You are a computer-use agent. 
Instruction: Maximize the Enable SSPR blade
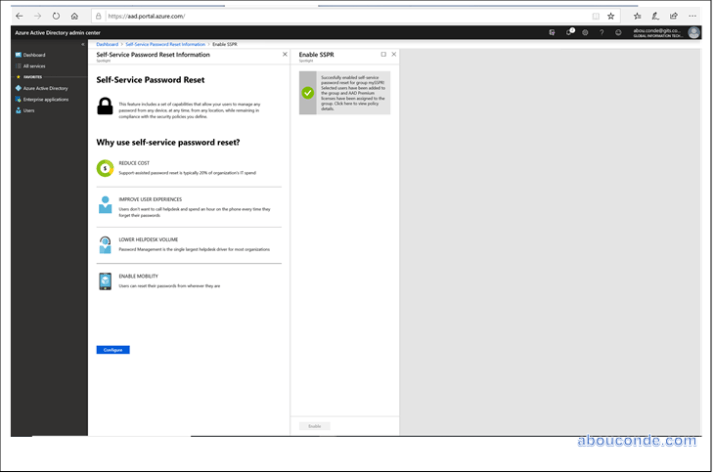click(383, 54)
